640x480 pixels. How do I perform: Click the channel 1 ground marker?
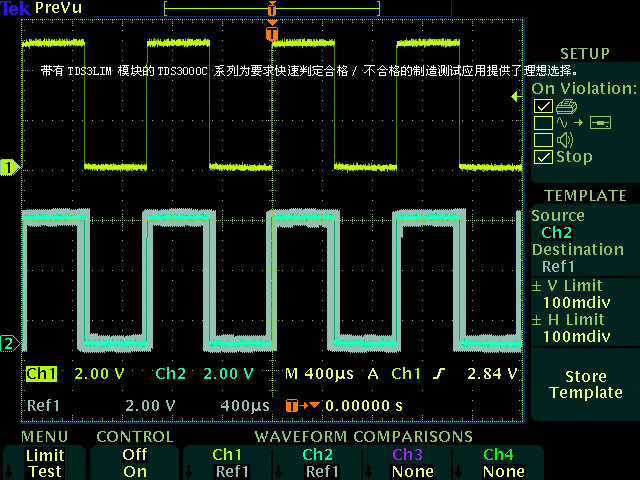pyautogui.click(x=10, y=167)
